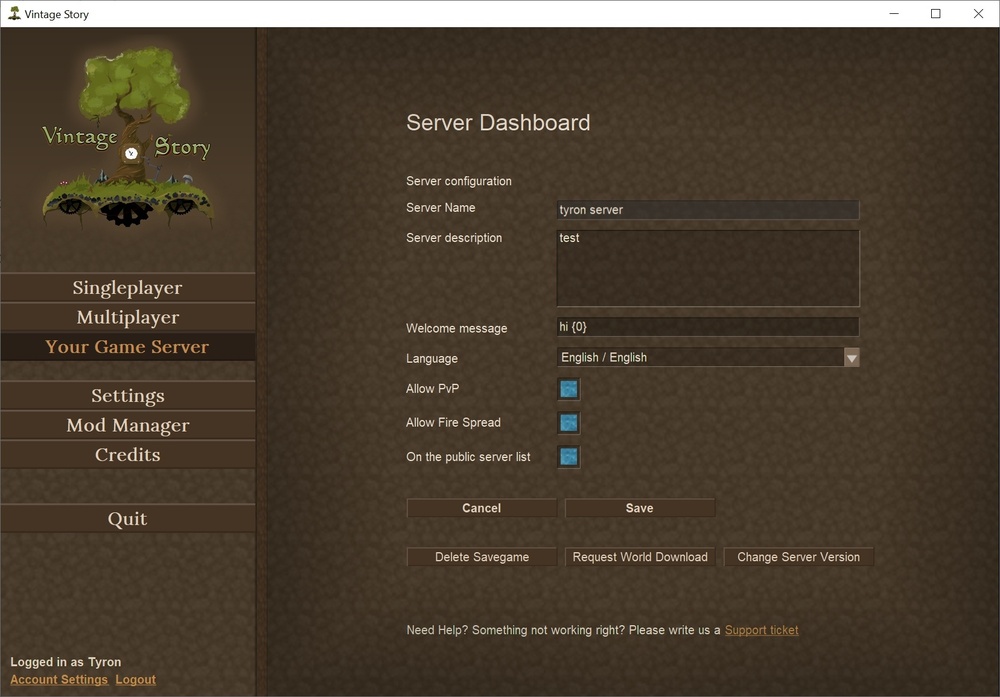Open a Support ticket
The image size is (1000, 697).
(761, 630)
